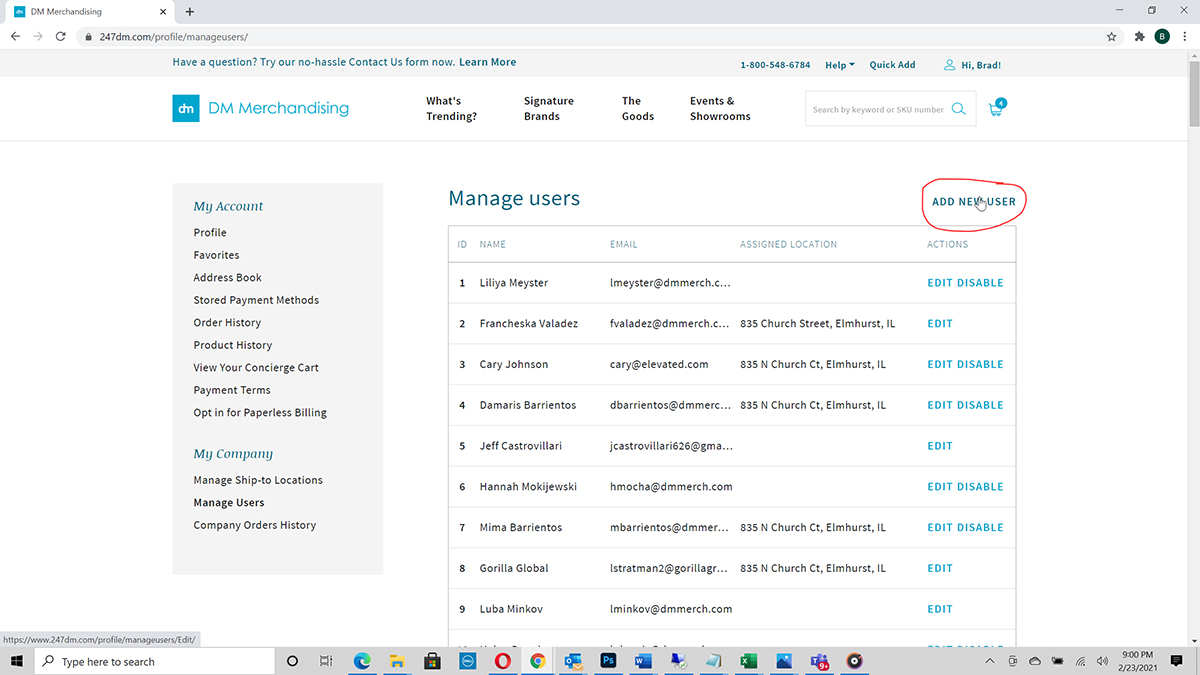Click the Windows taskbar search box
1200x675 pixels.
coord(155,661)
